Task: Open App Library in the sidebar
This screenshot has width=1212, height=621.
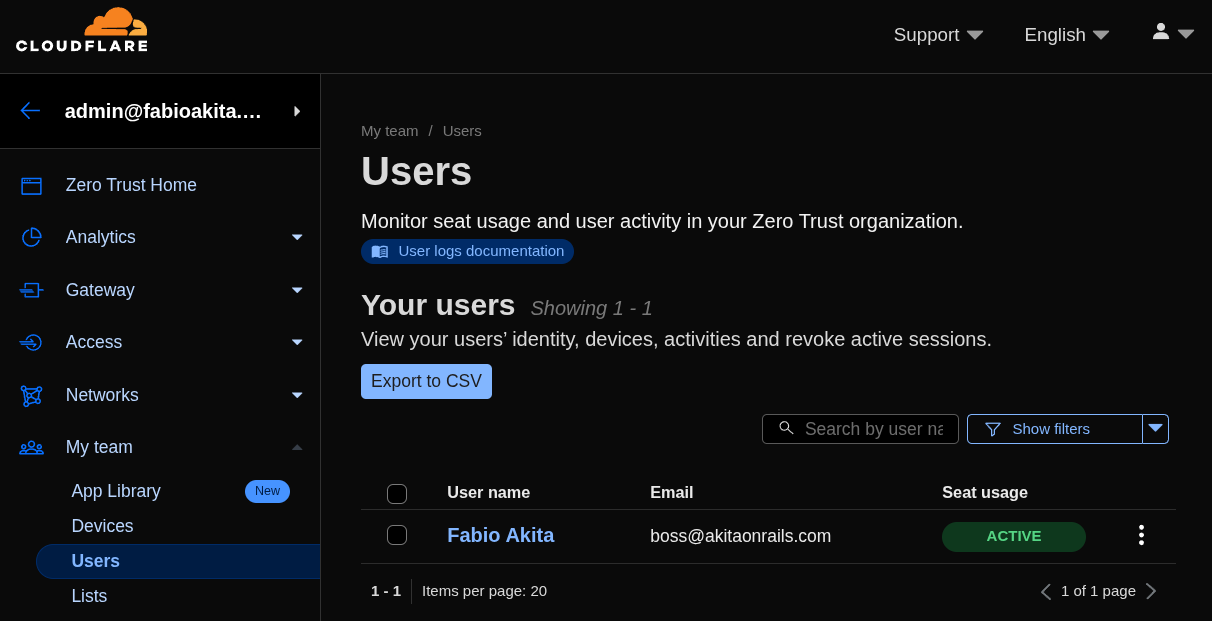Action: [116, 491]
